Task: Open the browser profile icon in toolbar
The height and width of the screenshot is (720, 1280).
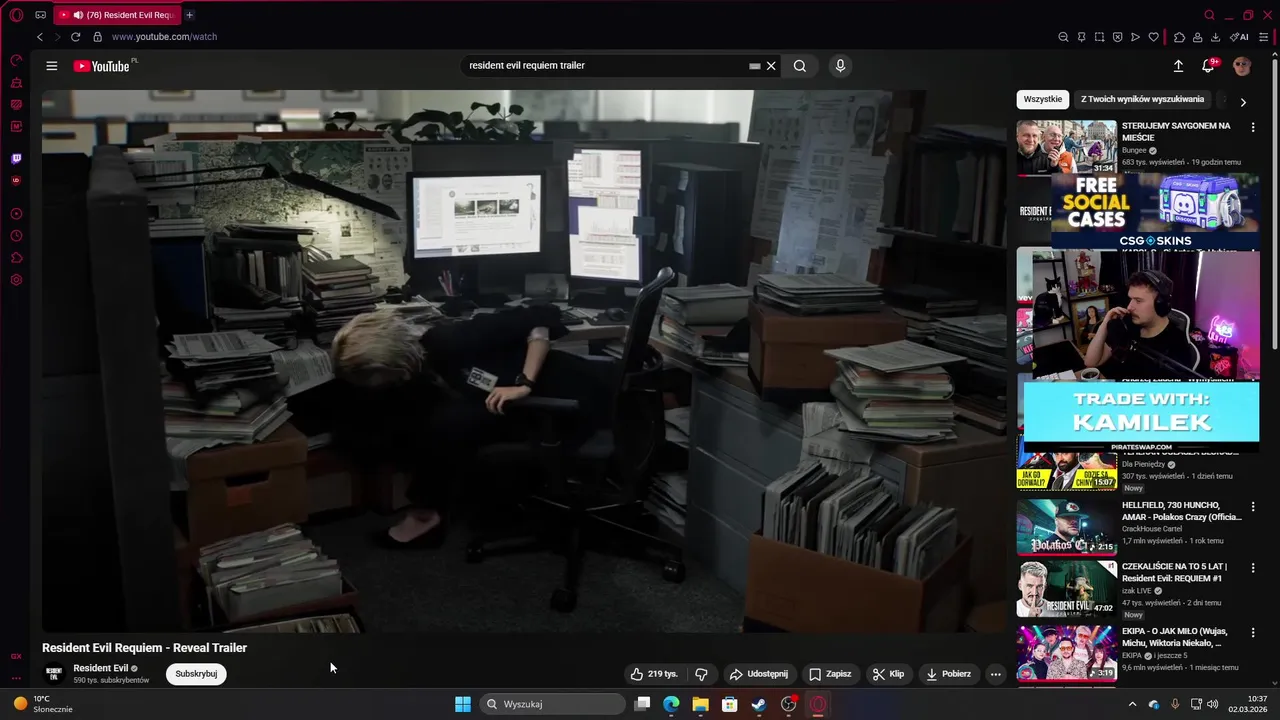Action: click(x=1197, y=37)
